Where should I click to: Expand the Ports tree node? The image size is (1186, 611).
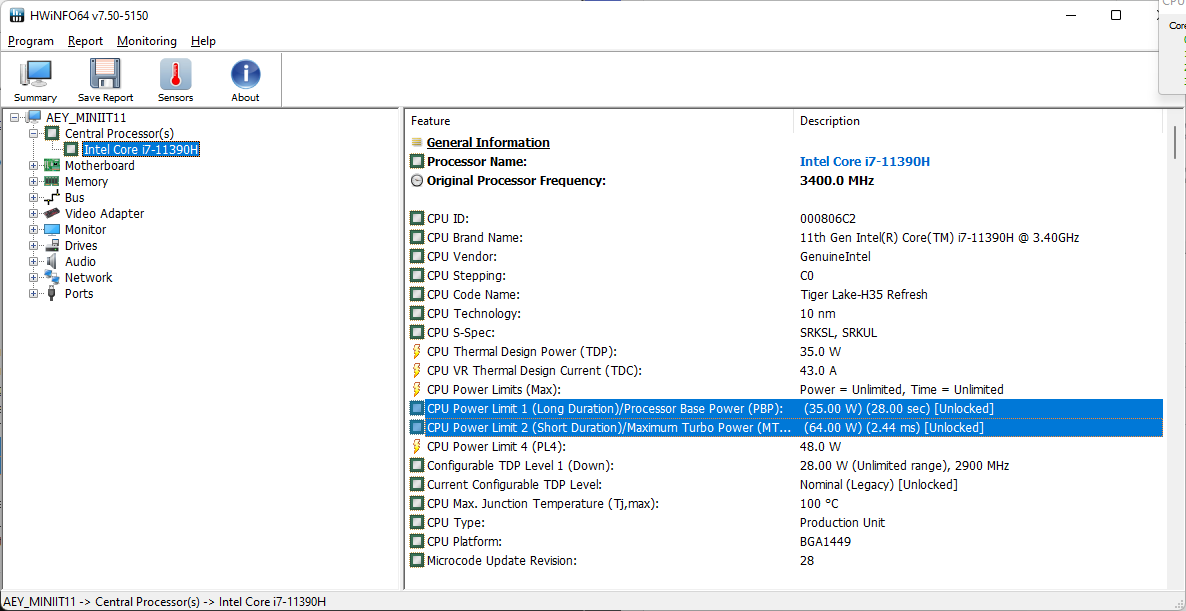coord(33,293)
